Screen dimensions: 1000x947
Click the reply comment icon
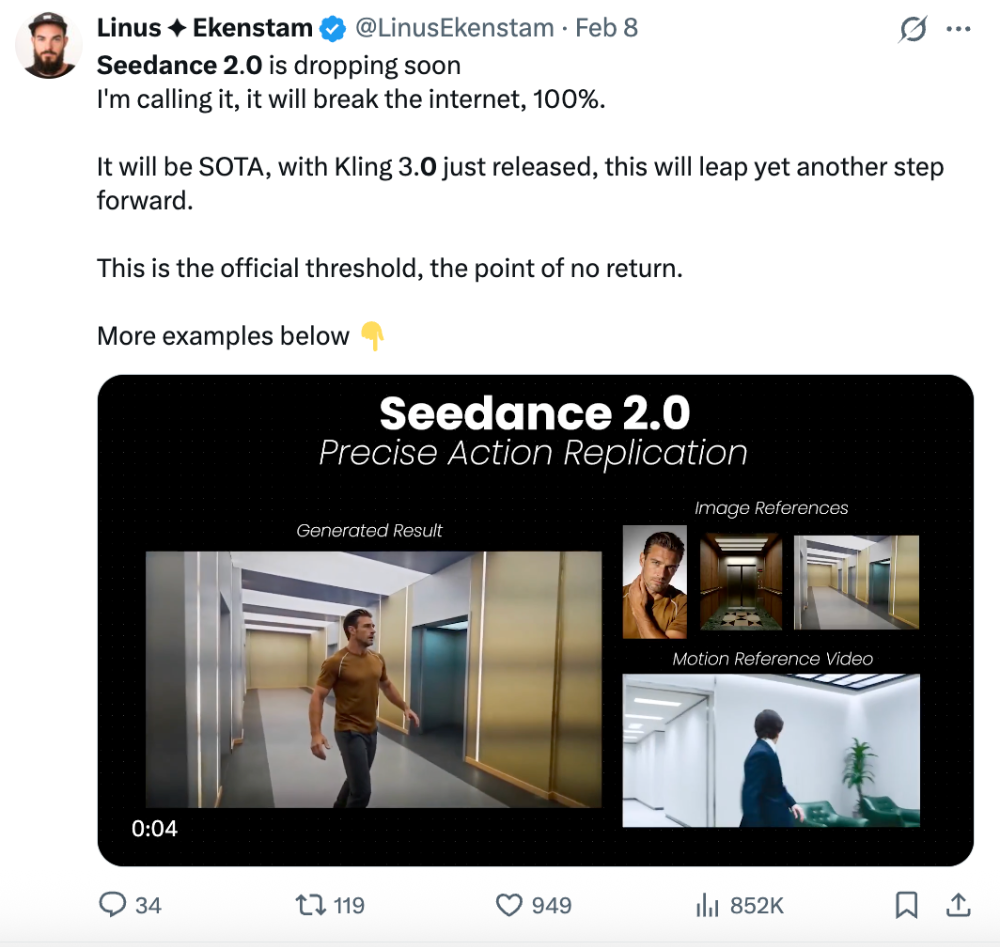[111, 905]
